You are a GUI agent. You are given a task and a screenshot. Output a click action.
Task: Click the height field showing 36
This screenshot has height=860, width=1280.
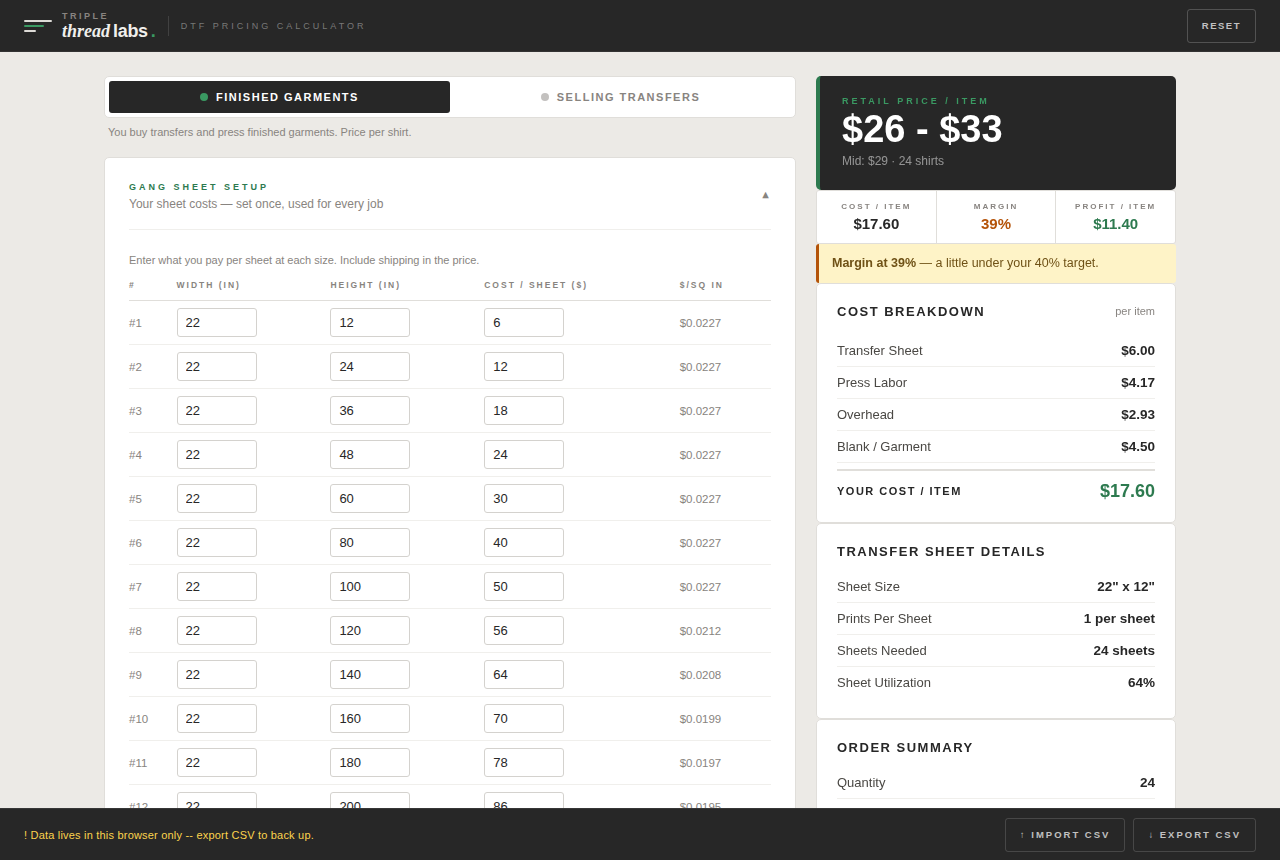tap(370, 411)
